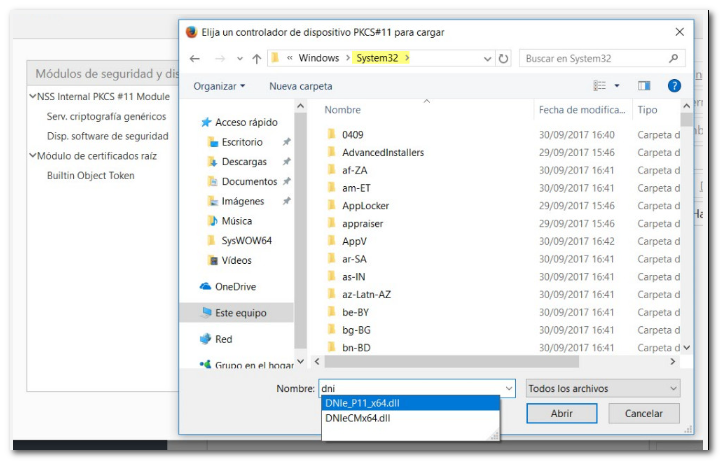Open the Organizar dropdown menu
This screenshot has height=461, width=720.
219,86
